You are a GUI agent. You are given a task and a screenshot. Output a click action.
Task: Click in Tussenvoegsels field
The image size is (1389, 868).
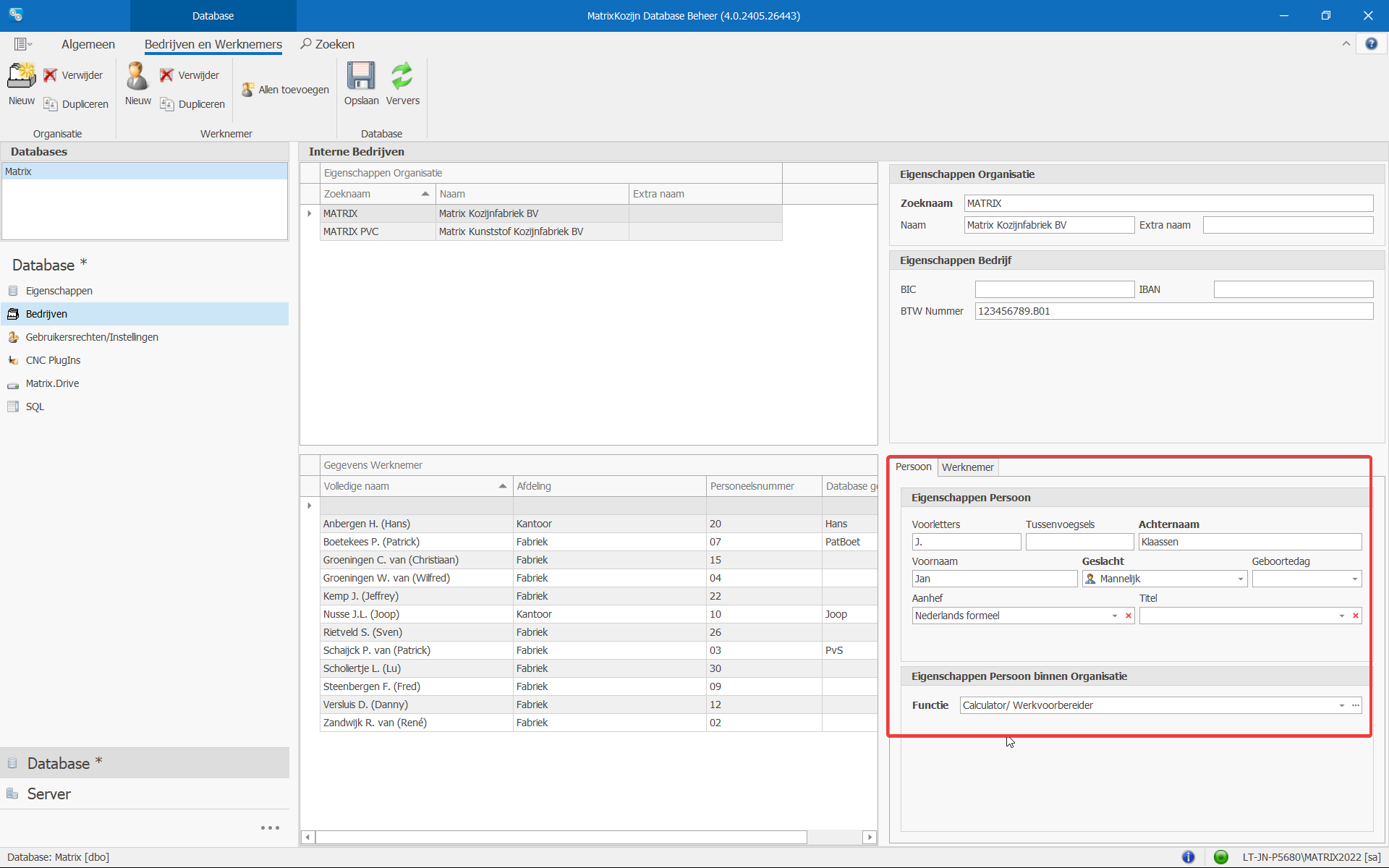point(1079,542)
